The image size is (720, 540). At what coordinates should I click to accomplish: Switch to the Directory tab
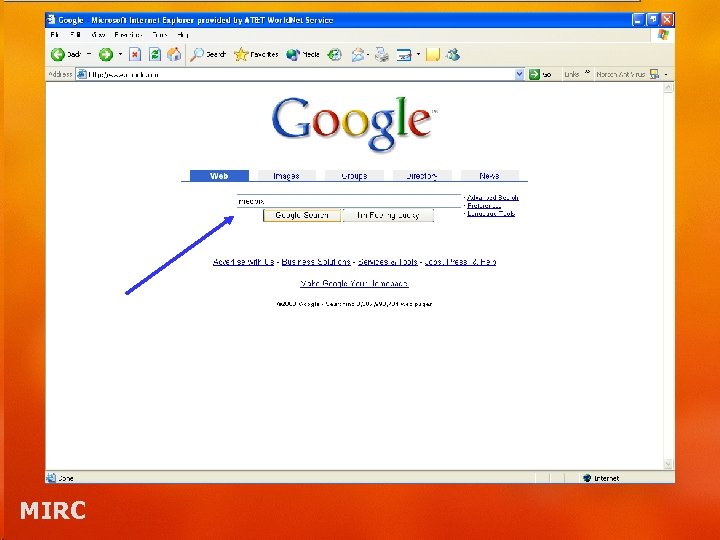[x=422, y=176]
